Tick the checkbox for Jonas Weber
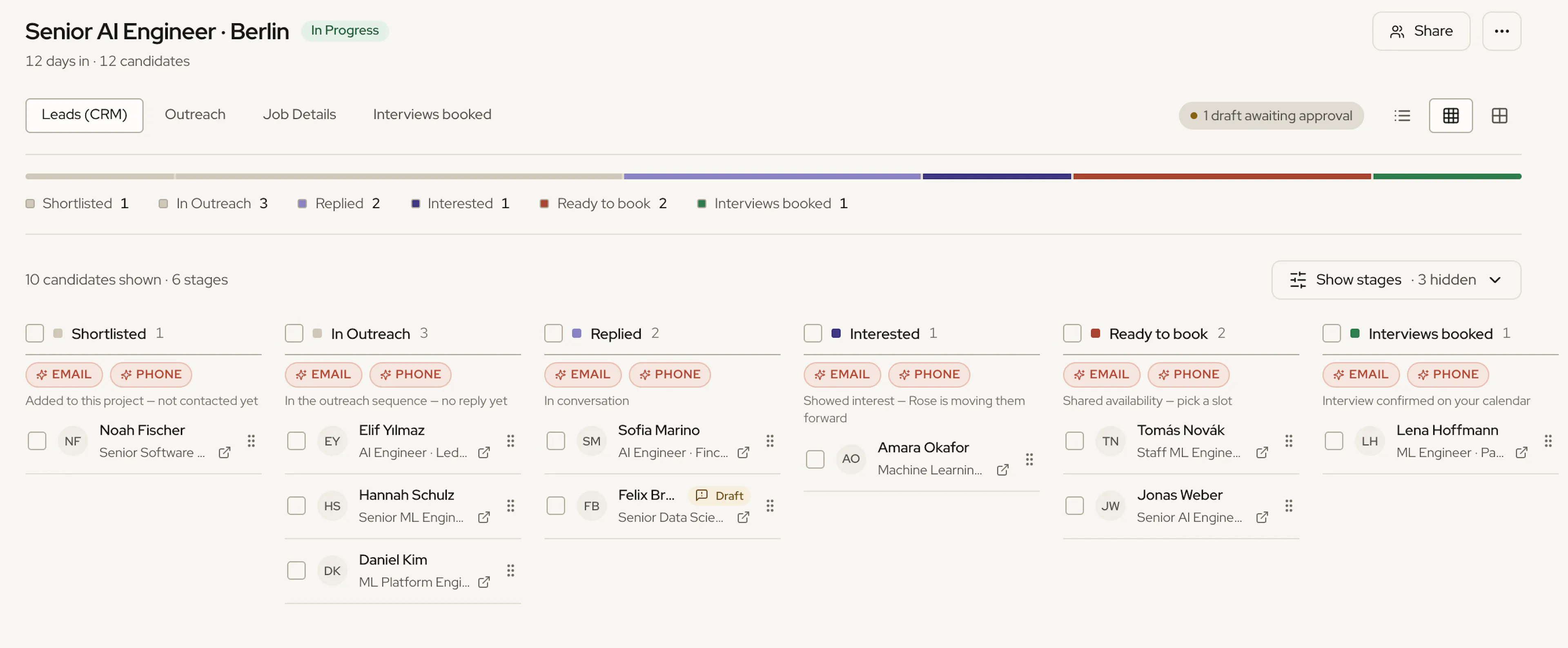Viewport: 1568px width, 648px height. [1074, 506]
